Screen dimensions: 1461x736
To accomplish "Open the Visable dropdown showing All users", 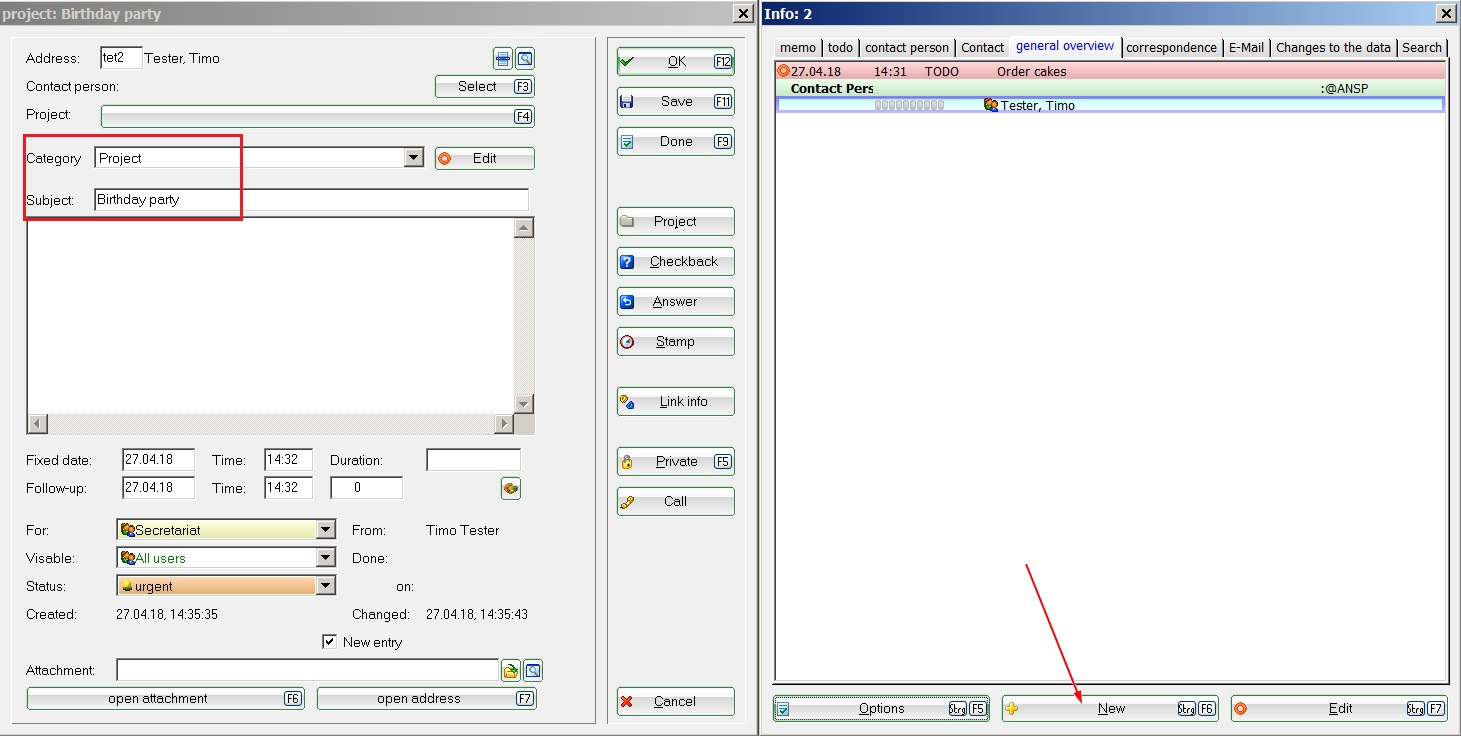I will click(326, 558).
